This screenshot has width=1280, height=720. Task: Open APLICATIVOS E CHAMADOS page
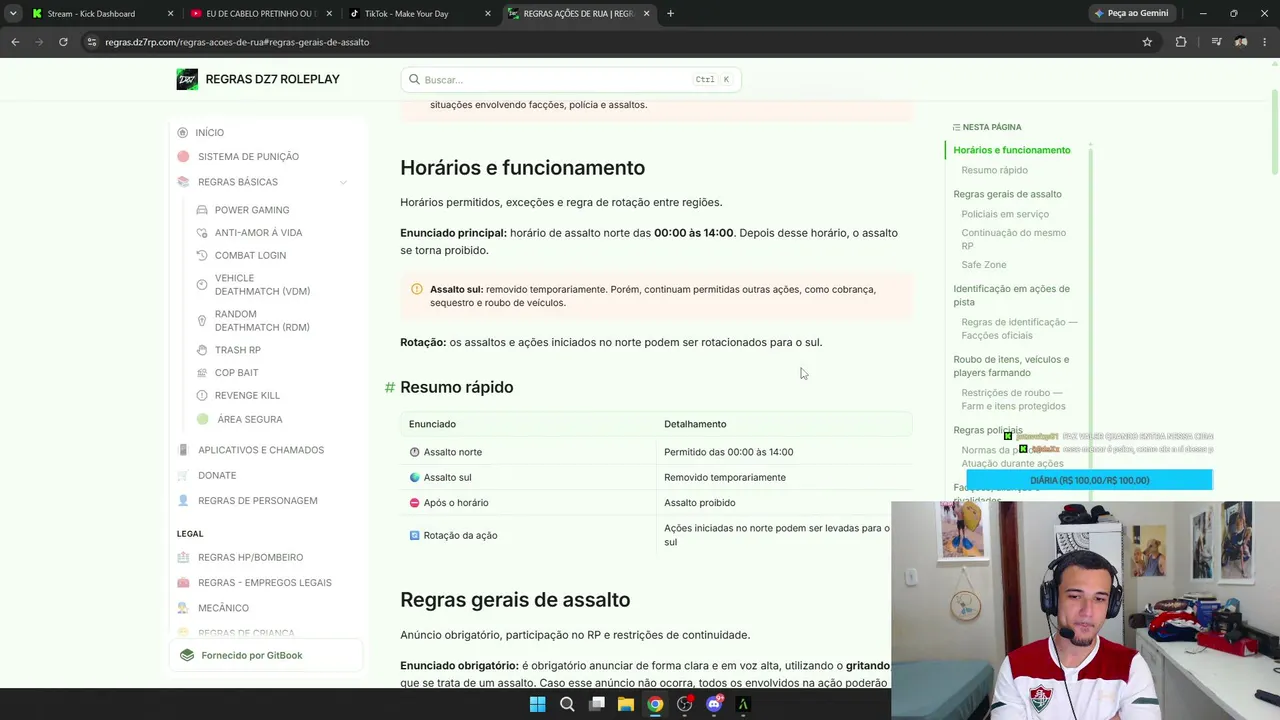click(260, 450)
